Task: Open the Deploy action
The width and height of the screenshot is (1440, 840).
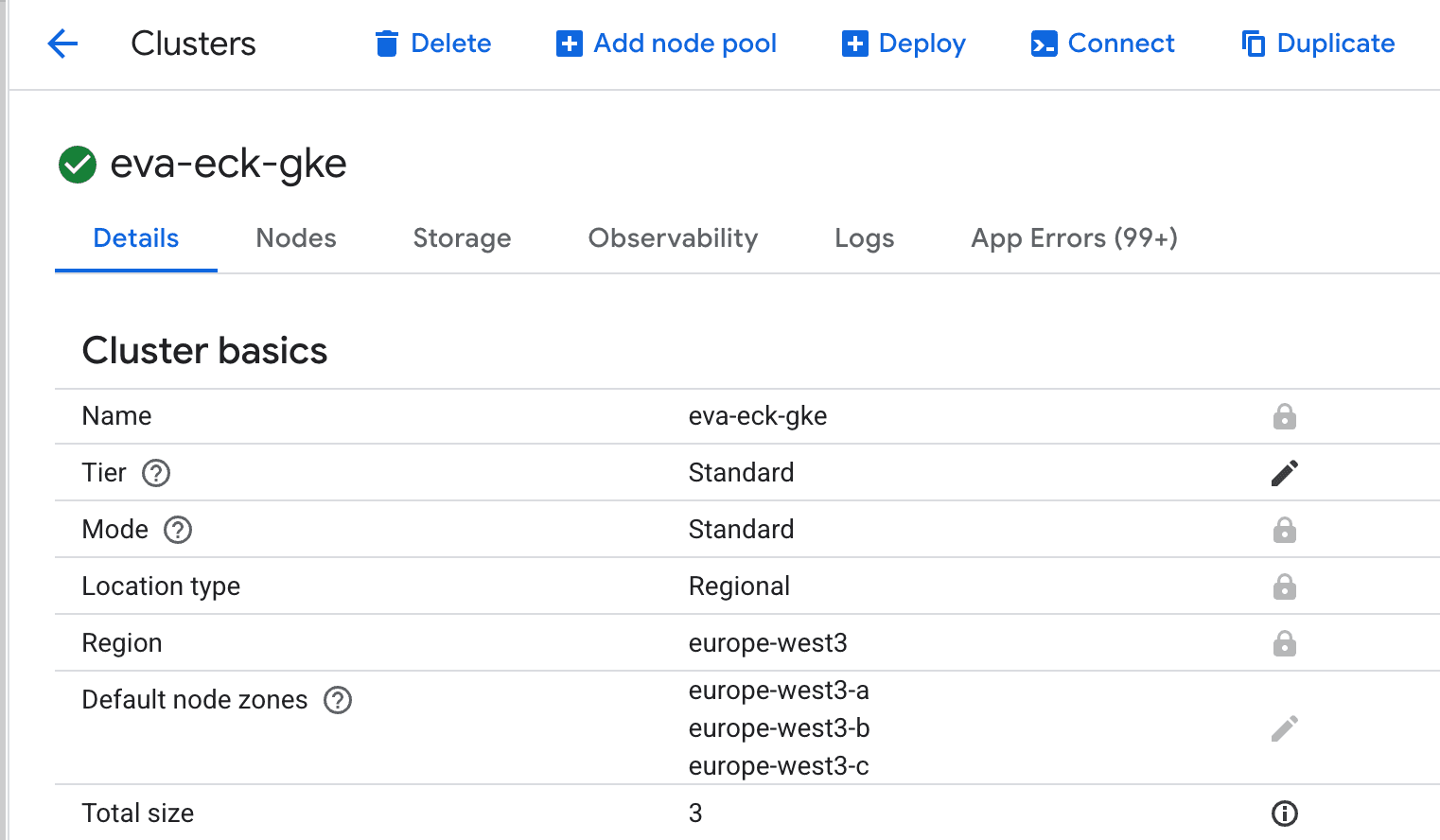Action: pos(904,44)
